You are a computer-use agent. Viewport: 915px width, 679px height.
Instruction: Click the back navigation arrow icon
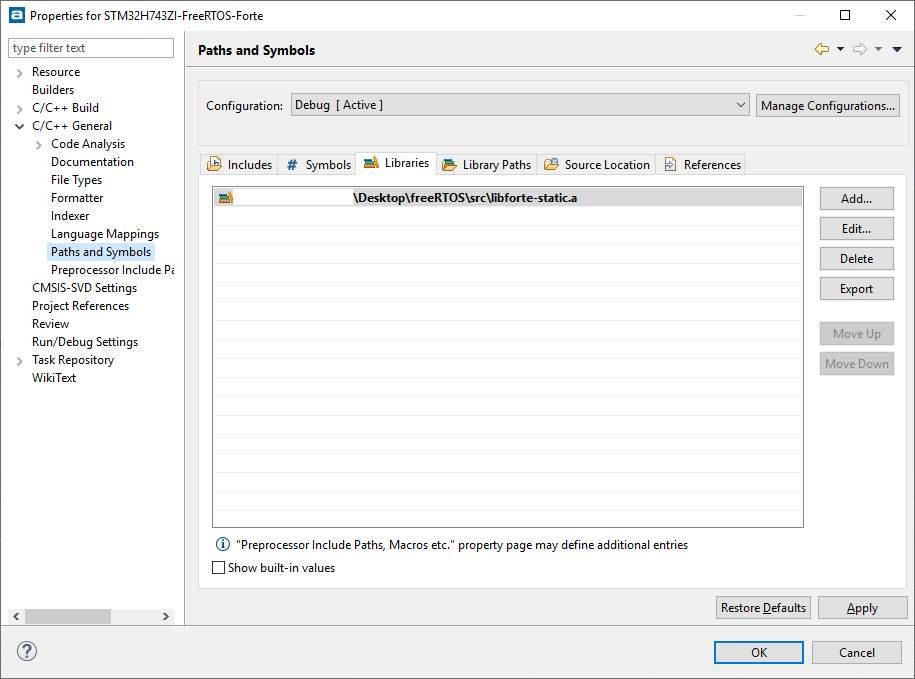pyautogui.click(x=822, y=50)
